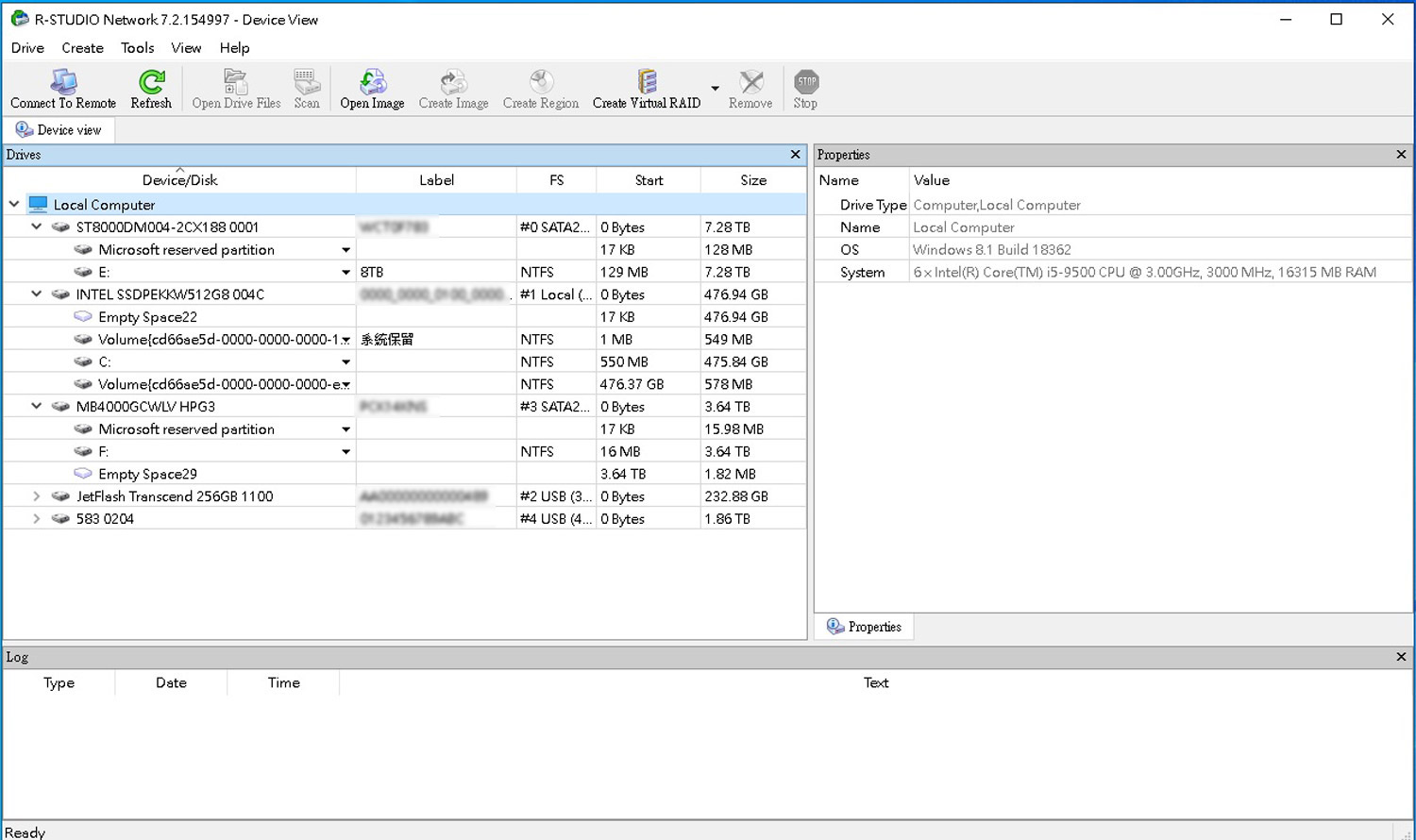The image size is (1416, 840).
Task: Select Volume{cd66ae5d...-e partition row
Action: 405,384
